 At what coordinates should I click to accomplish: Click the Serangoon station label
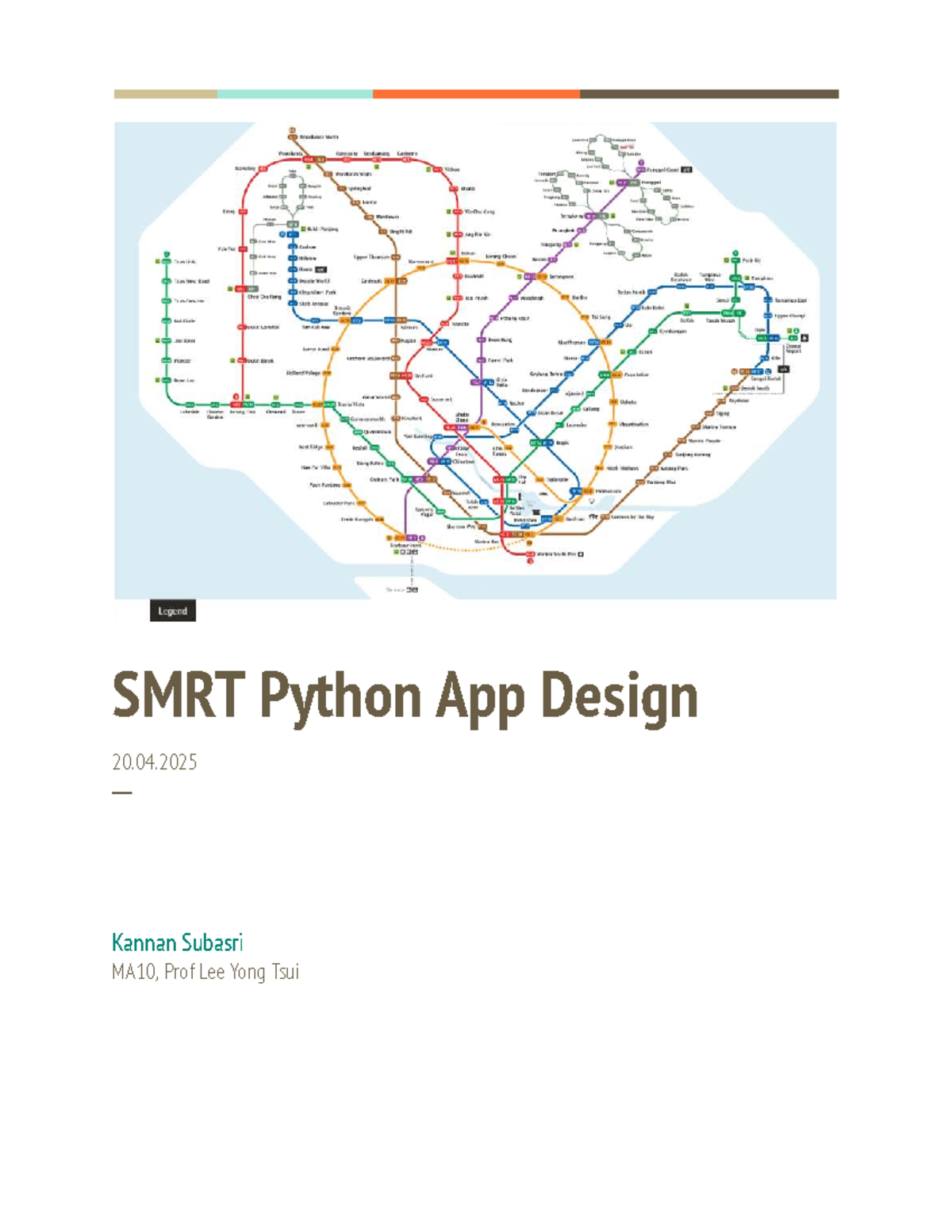pos(561,276)
